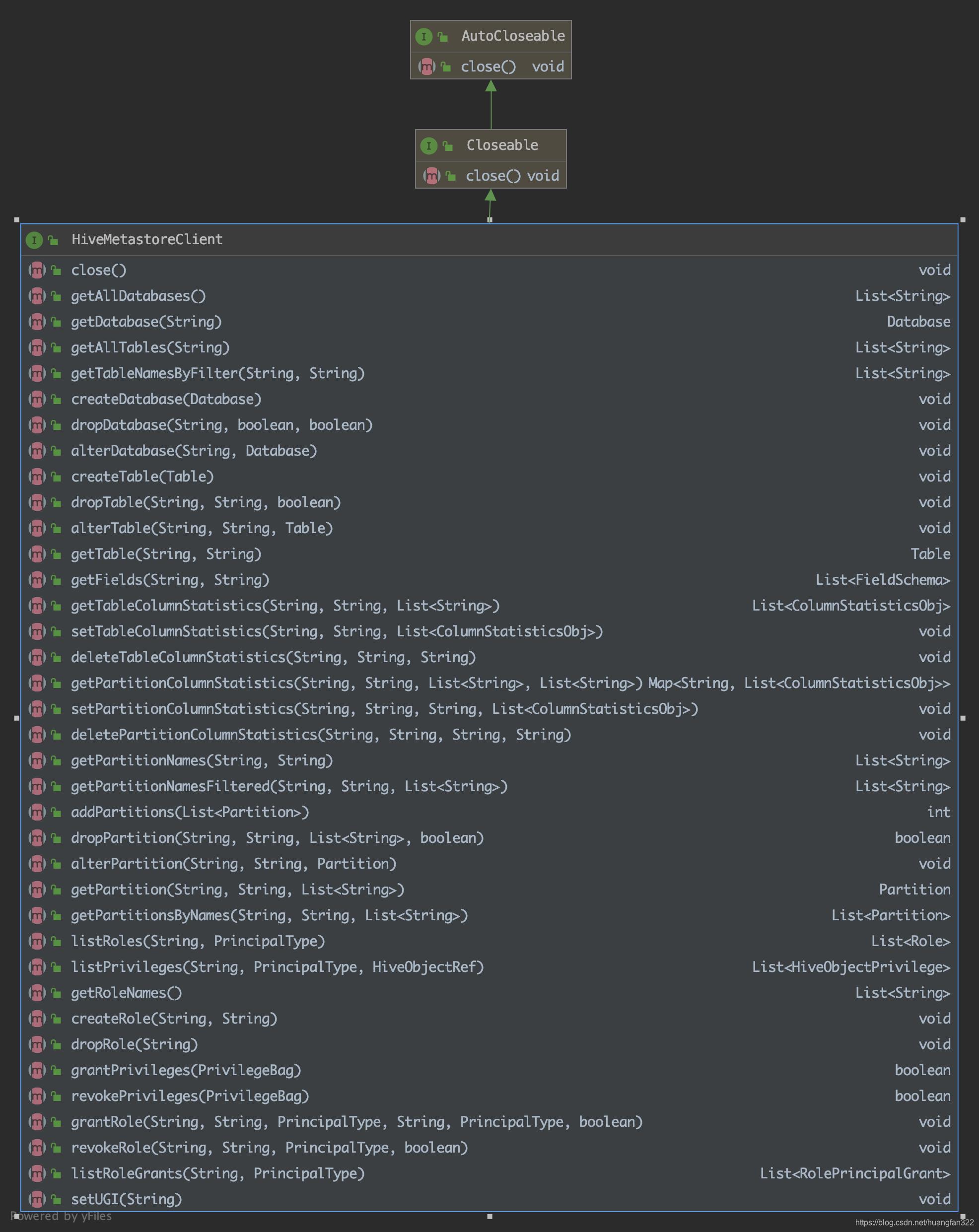Click method icon beside createDatabase(Database)
The height and width of the screenshot is (1232, 979).
[x=37, y=399]
